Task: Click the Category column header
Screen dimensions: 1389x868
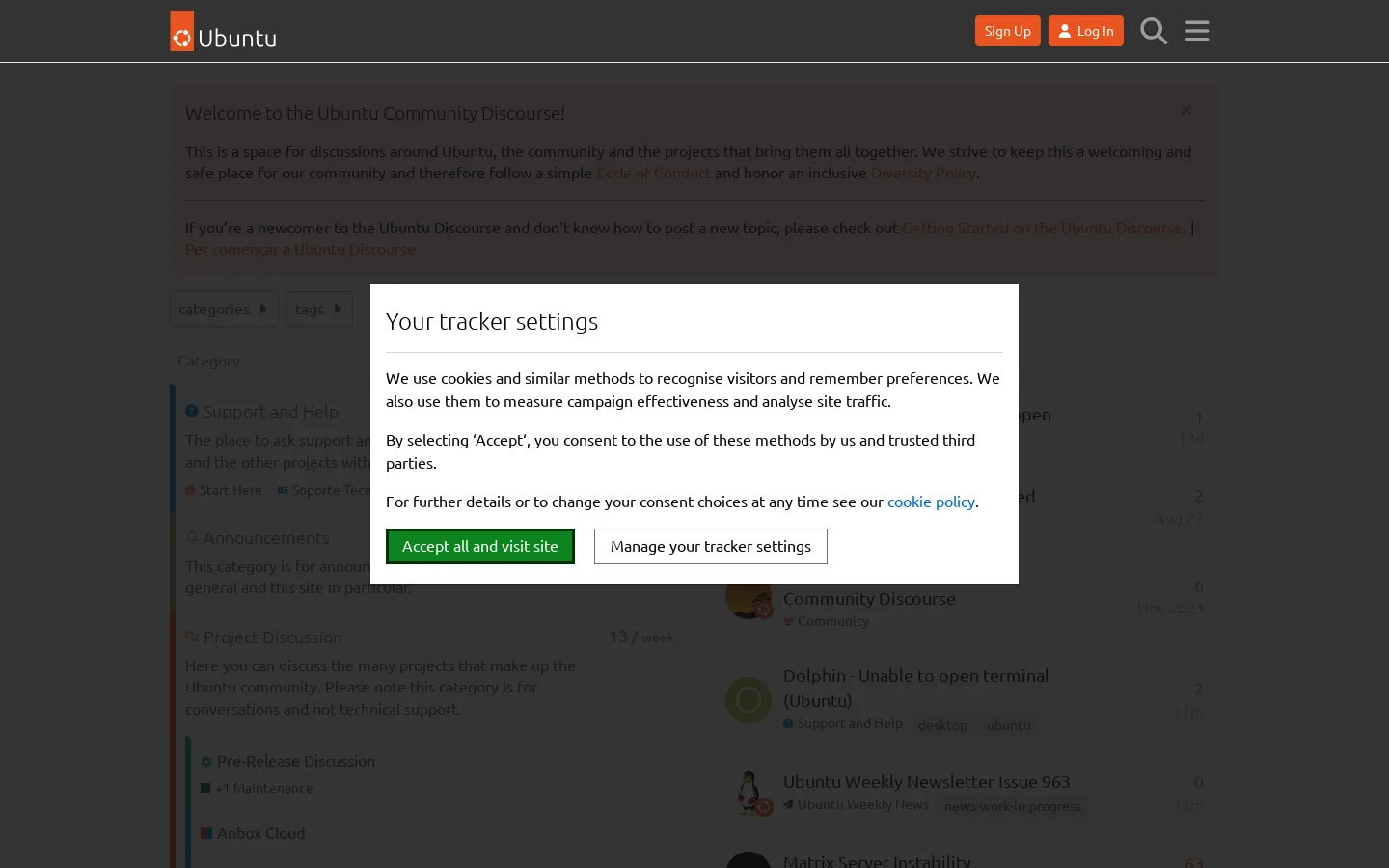Action: [x=208, y=361]
